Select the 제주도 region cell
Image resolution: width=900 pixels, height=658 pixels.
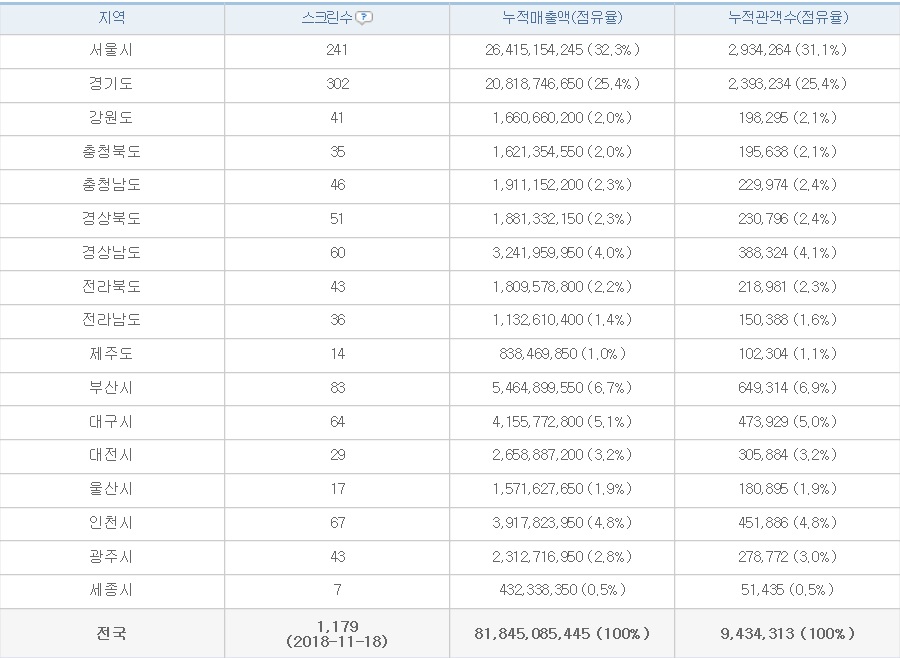[x=112, y=354]
